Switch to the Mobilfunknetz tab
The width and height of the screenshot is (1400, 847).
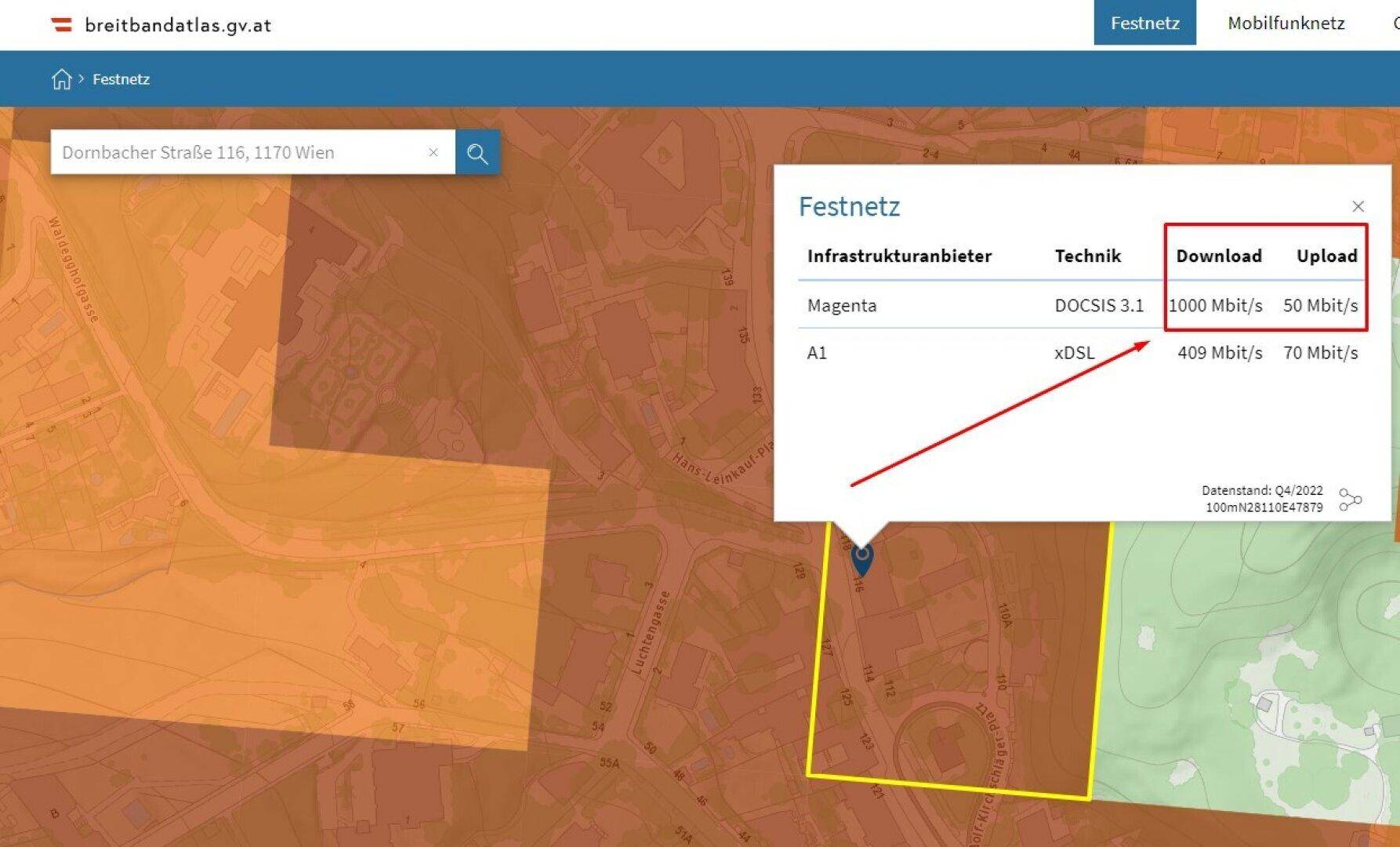pyautogui.click(x=1286, y=24)
